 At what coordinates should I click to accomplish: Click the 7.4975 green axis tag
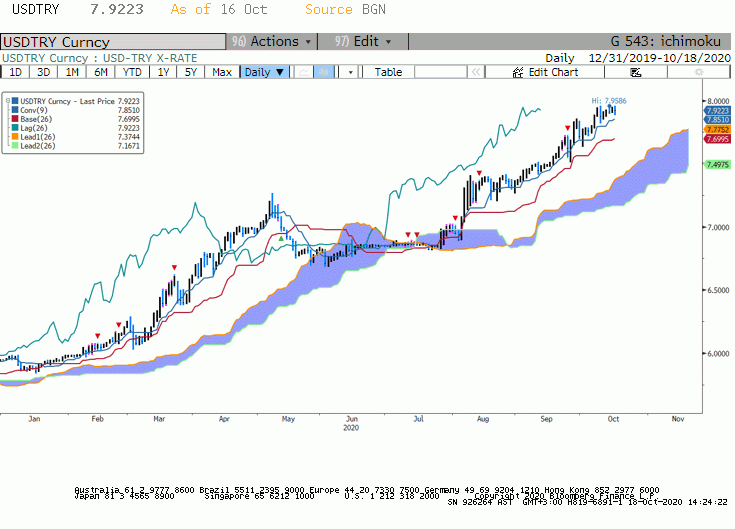718,164
